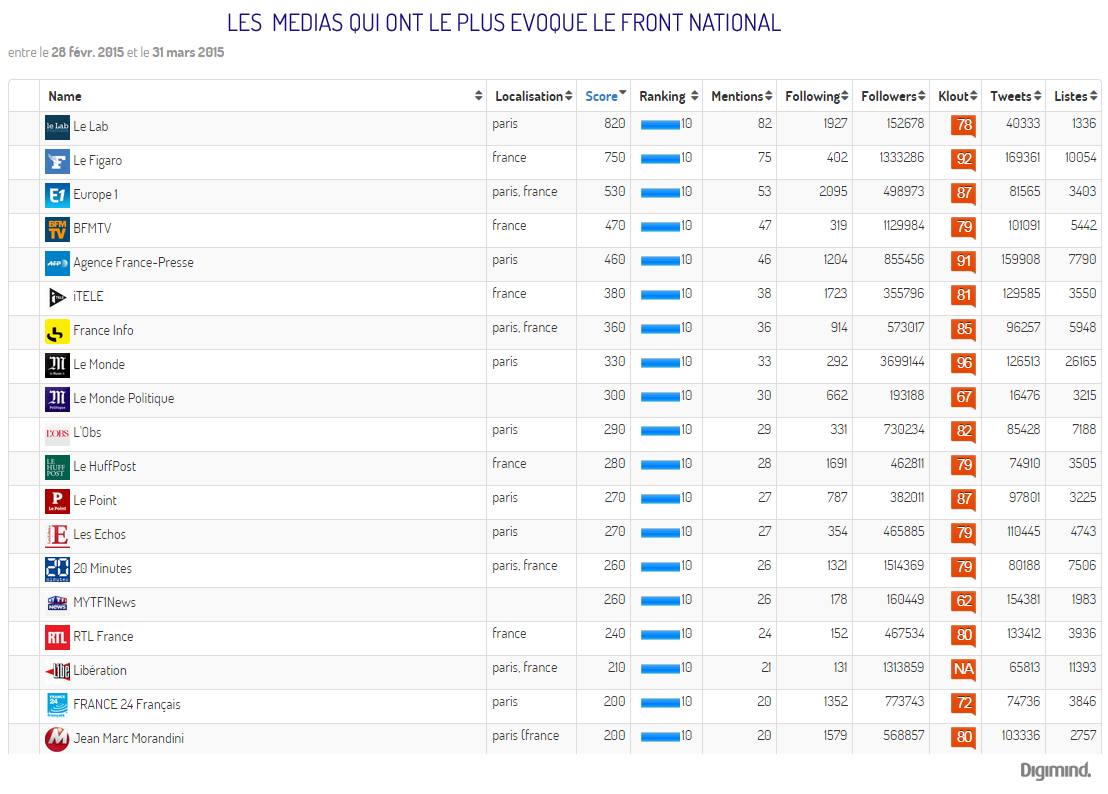This screenshot has width=1108, height=794.
Task: Click Libération's listes value 11393
Action: (1083, 668)
